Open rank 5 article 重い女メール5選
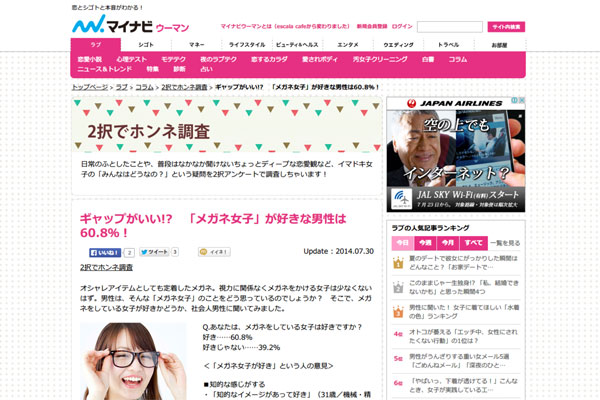600x400 pixels. pyautogui.click(x=459, y=361)
